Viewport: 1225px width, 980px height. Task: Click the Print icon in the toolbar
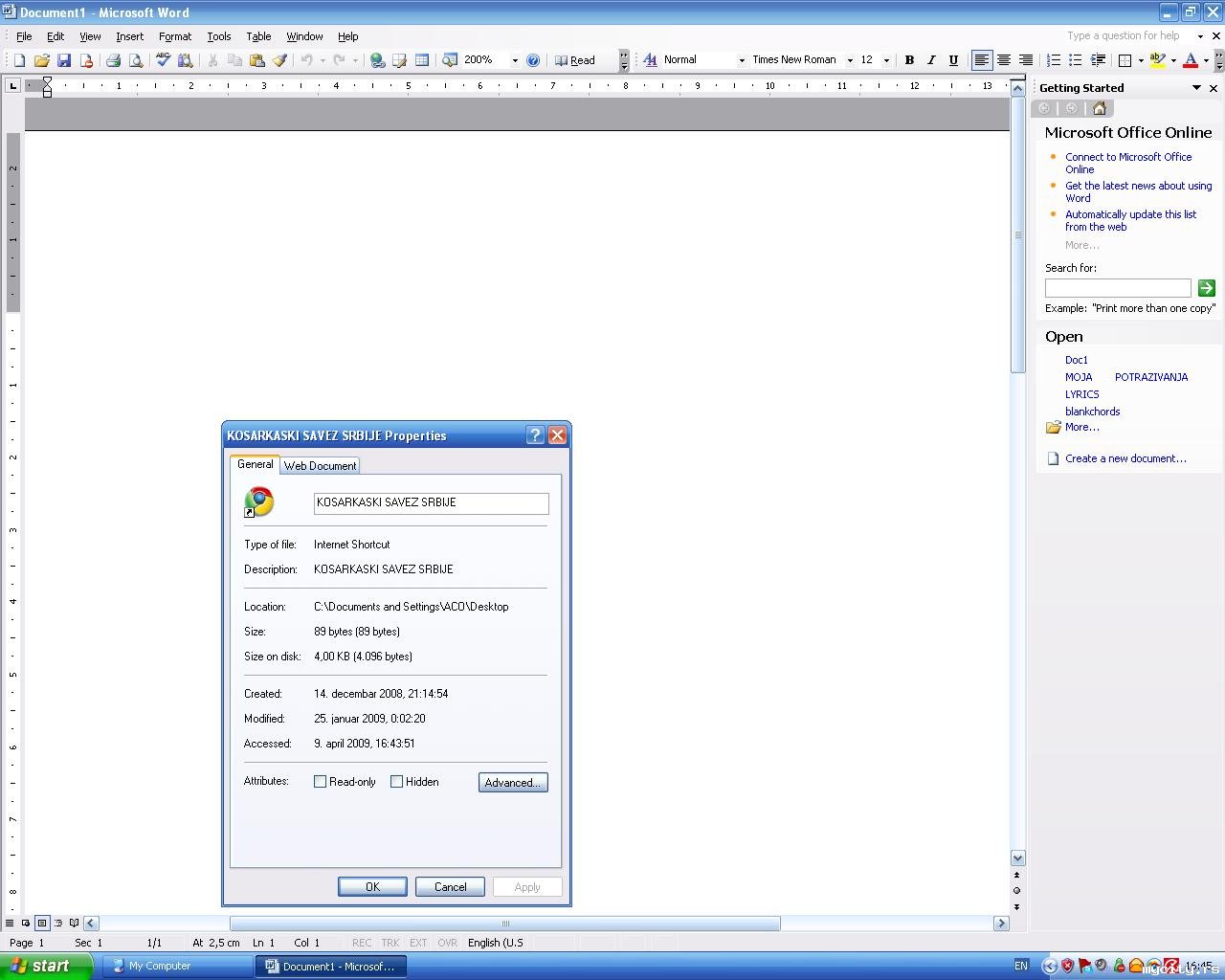coord(113,60)
